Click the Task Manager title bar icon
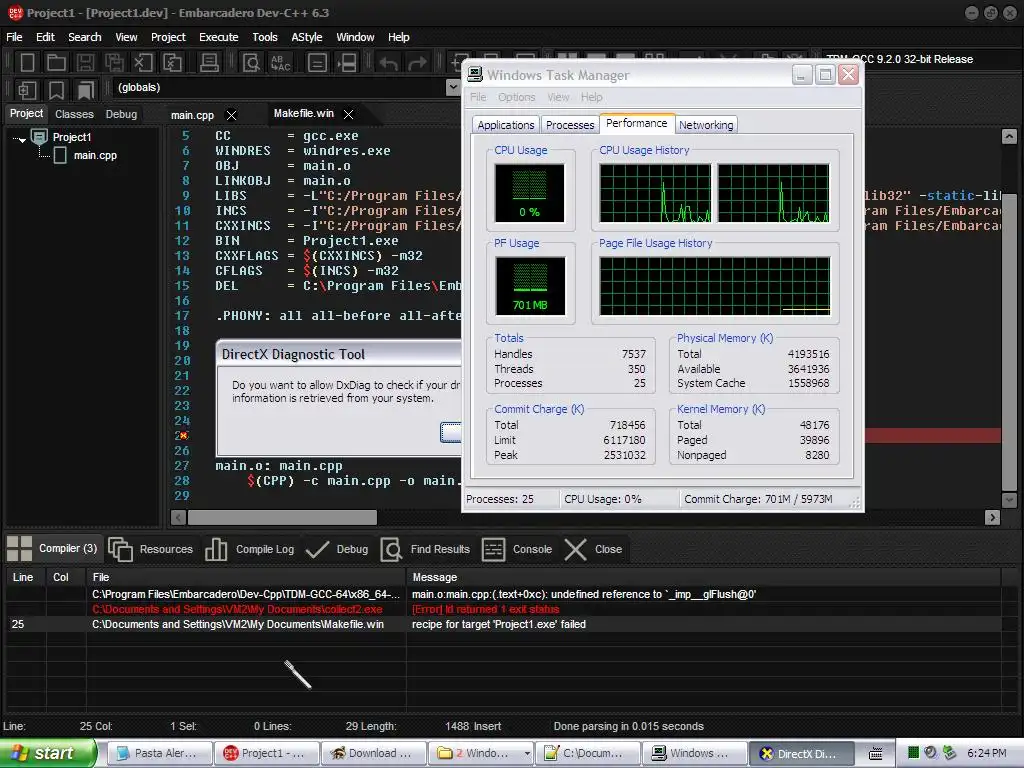The height and width of the screenshot is (768, 1024). pos(475,74)
